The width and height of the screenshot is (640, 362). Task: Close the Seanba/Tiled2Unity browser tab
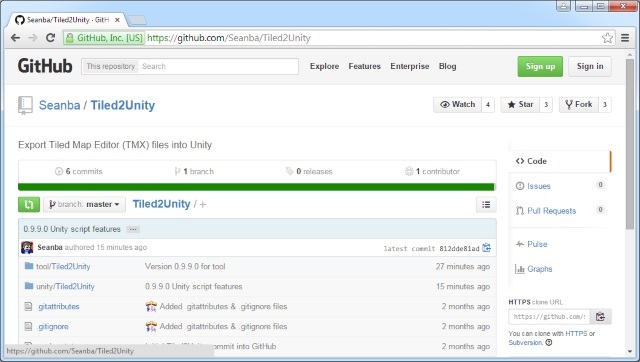coord(117,20)
